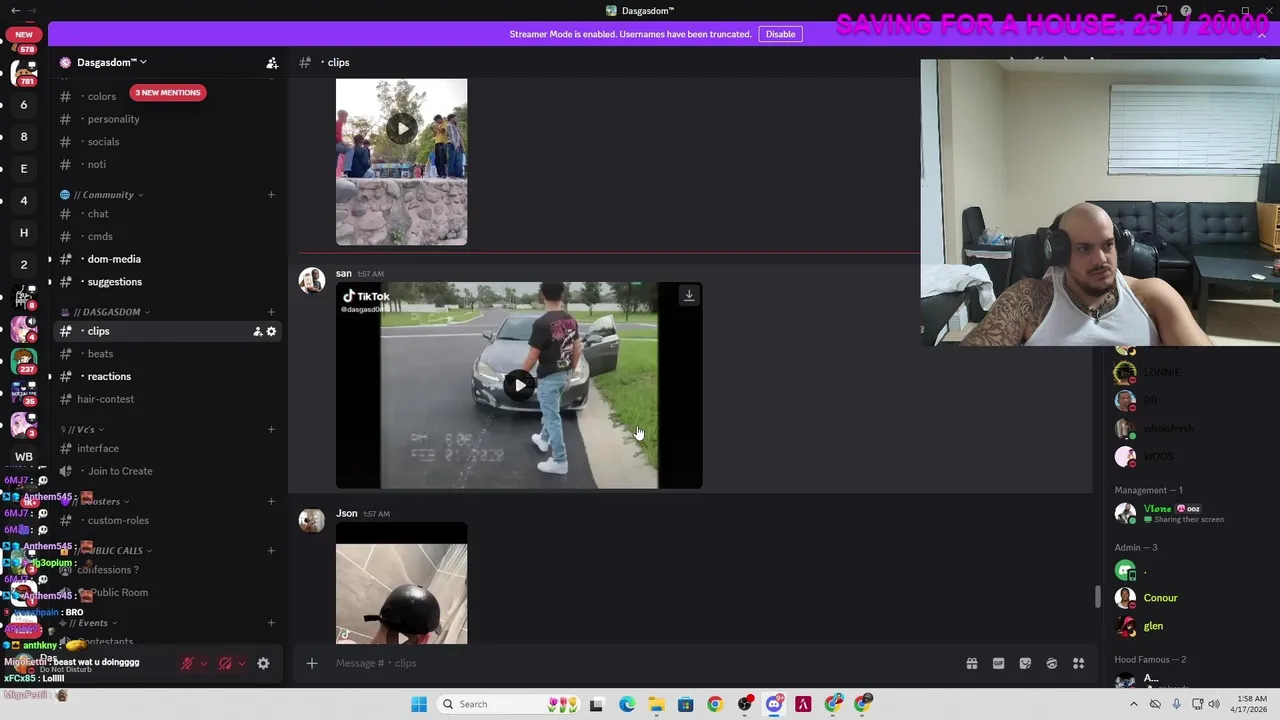1280x720 pixels.
Task: Jump to NEW unread servers indicator
Action: pos(24,34)
